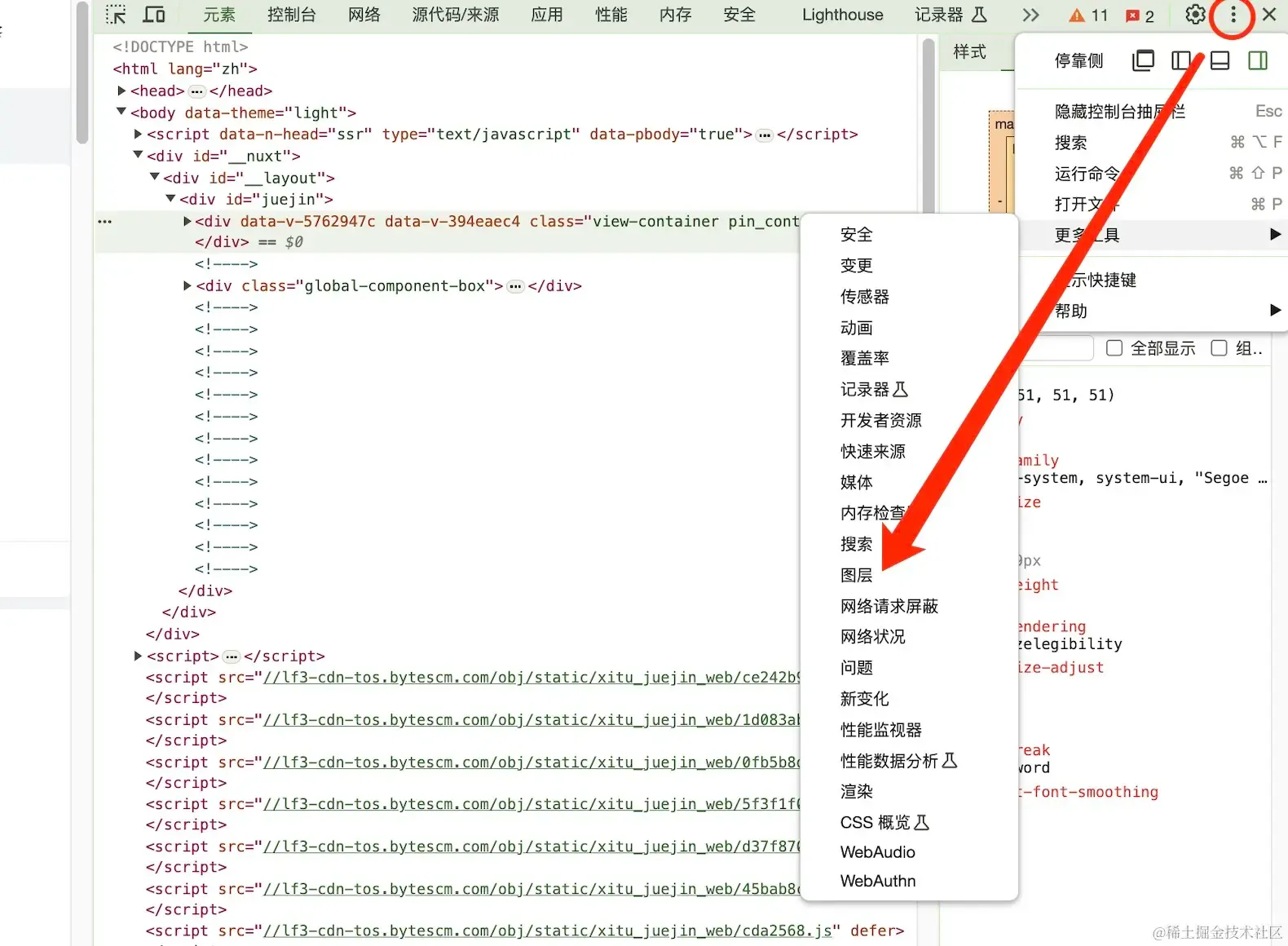This screenshot has height=946, width=1288.
Task: Collapse the body data-theme node
Action: [x=121, y=112]
